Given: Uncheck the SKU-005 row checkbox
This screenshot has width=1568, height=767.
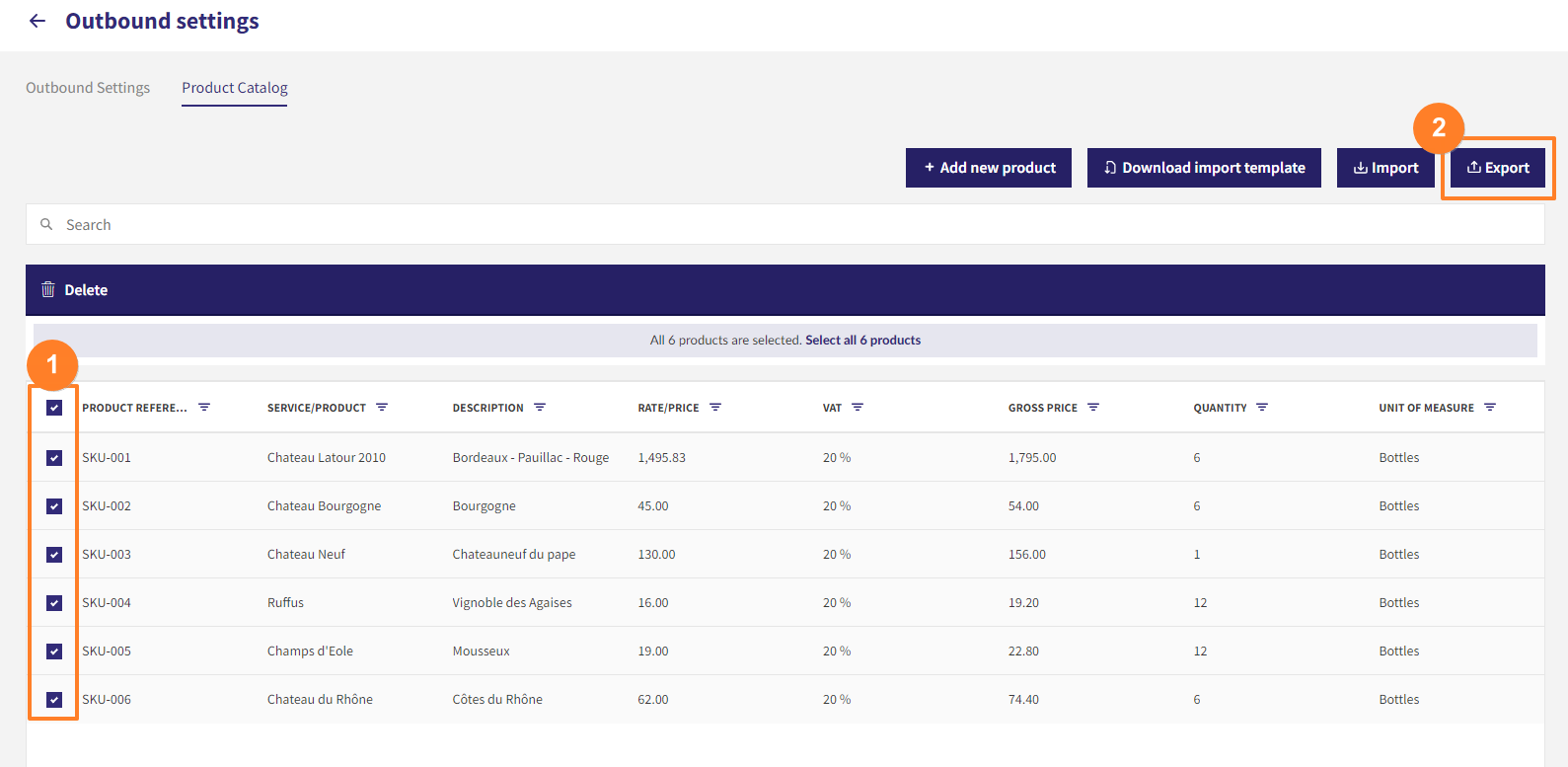Looking at the screenshot, I should pos(54,652).
